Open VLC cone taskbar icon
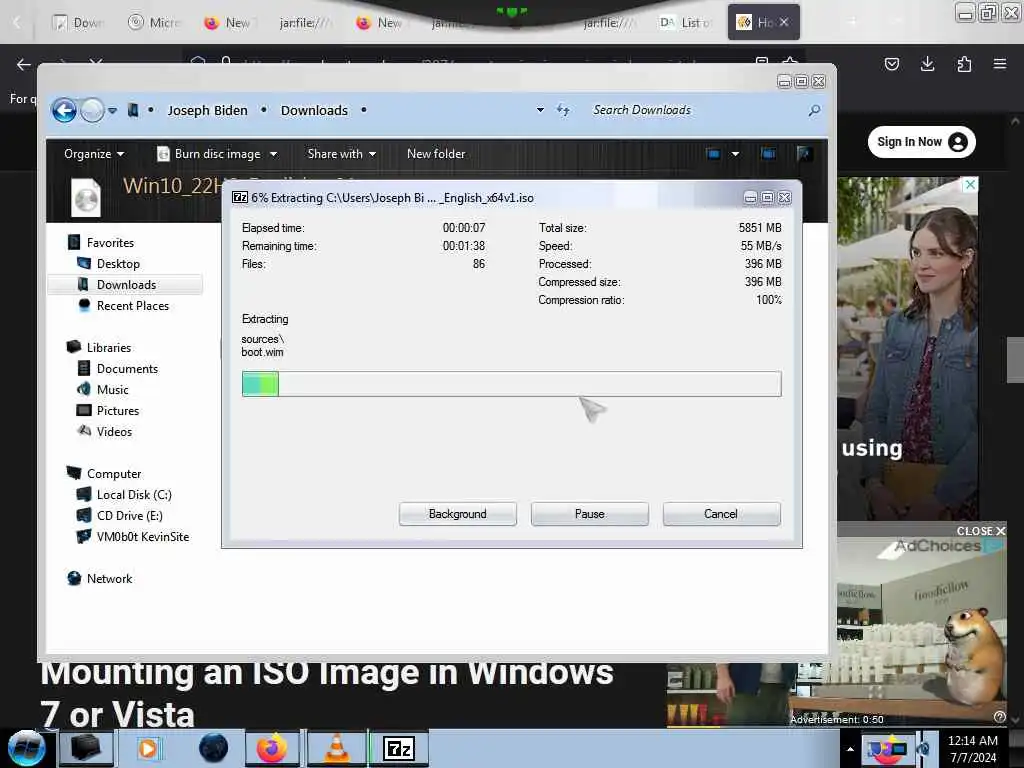Screen dimensions: 1024x768 336,748
